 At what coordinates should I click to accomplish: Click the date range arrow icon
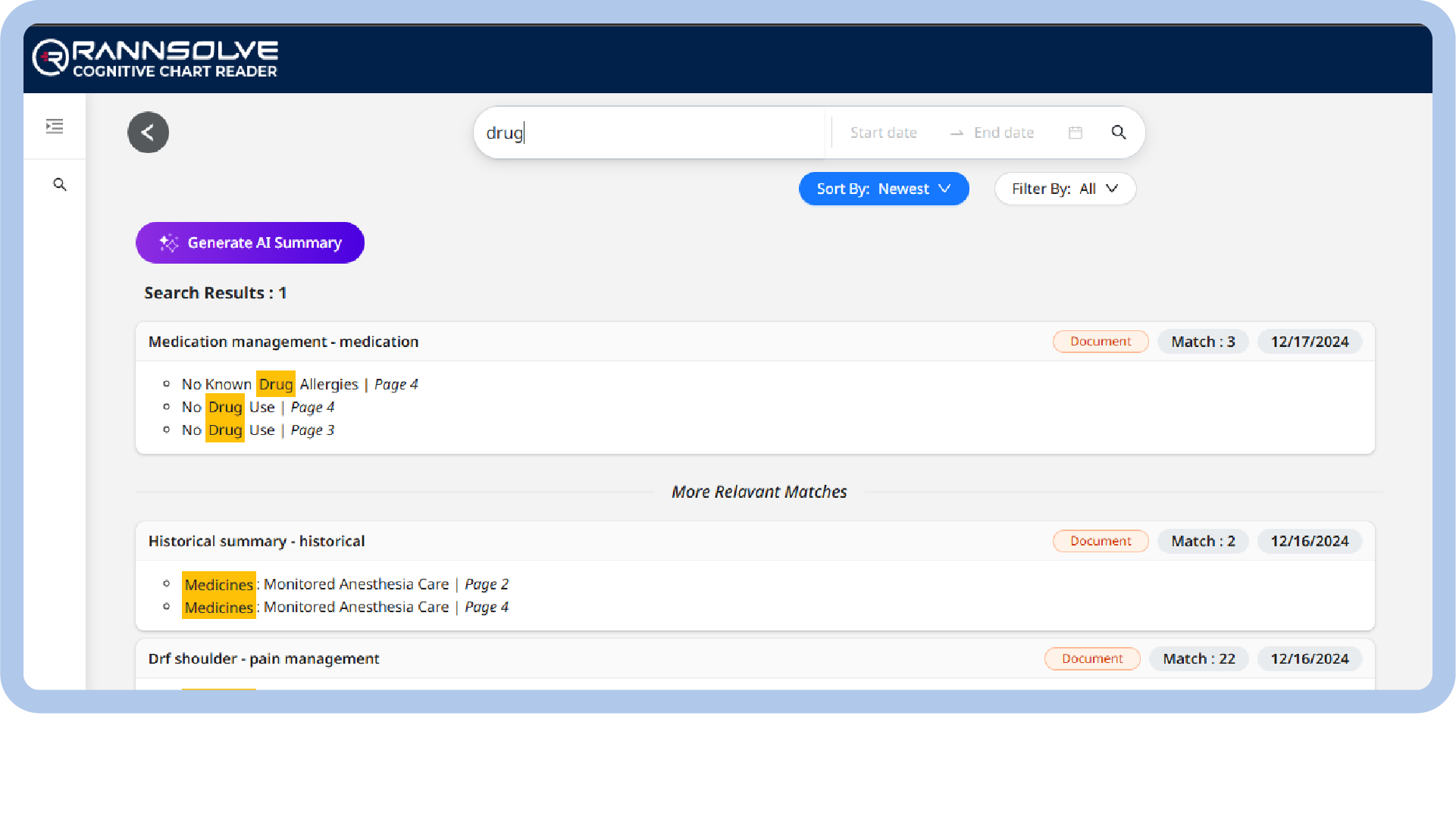click(x=957, y=133)
